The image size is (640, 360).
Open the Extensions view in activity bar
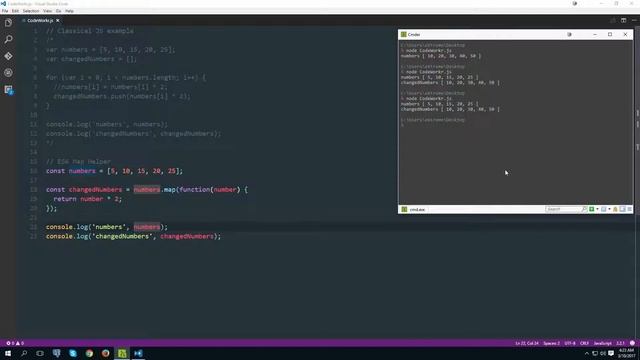pos(8,89)
